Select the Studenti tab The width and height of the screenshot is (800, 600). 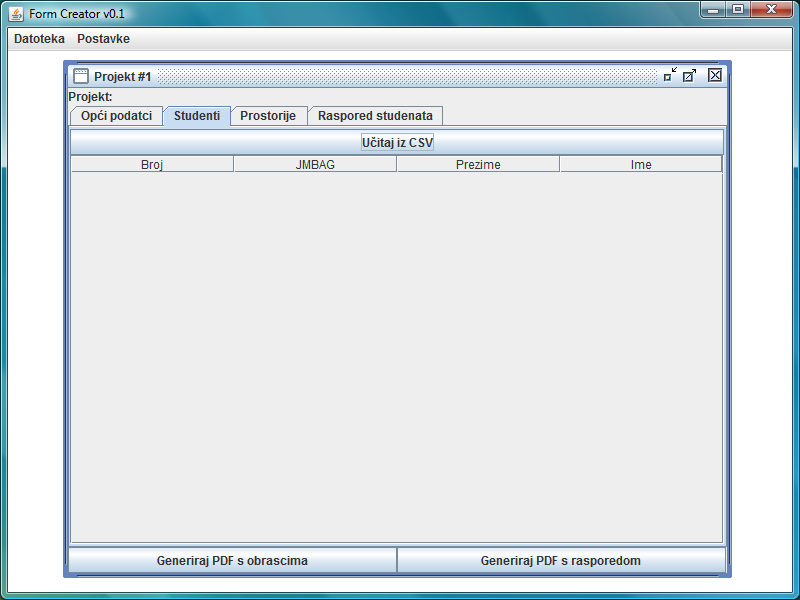(x=197, y=116)
